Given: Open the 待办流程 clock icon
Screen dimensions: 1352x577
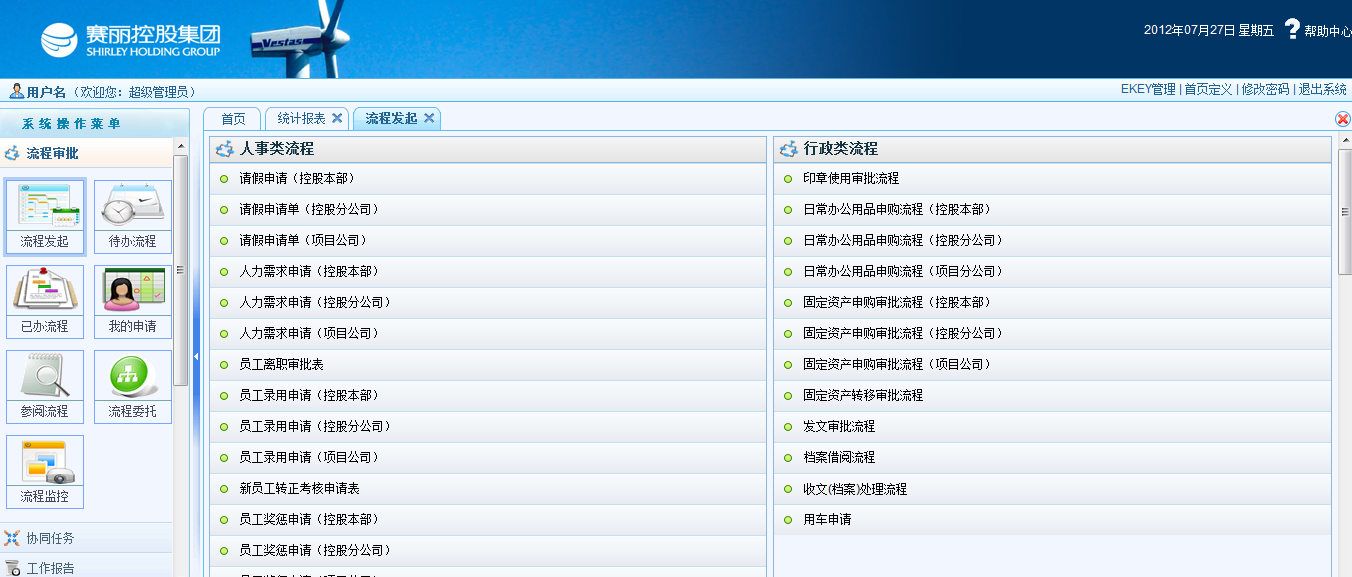Looking at the screenshot, I should (x=132, y=206).
